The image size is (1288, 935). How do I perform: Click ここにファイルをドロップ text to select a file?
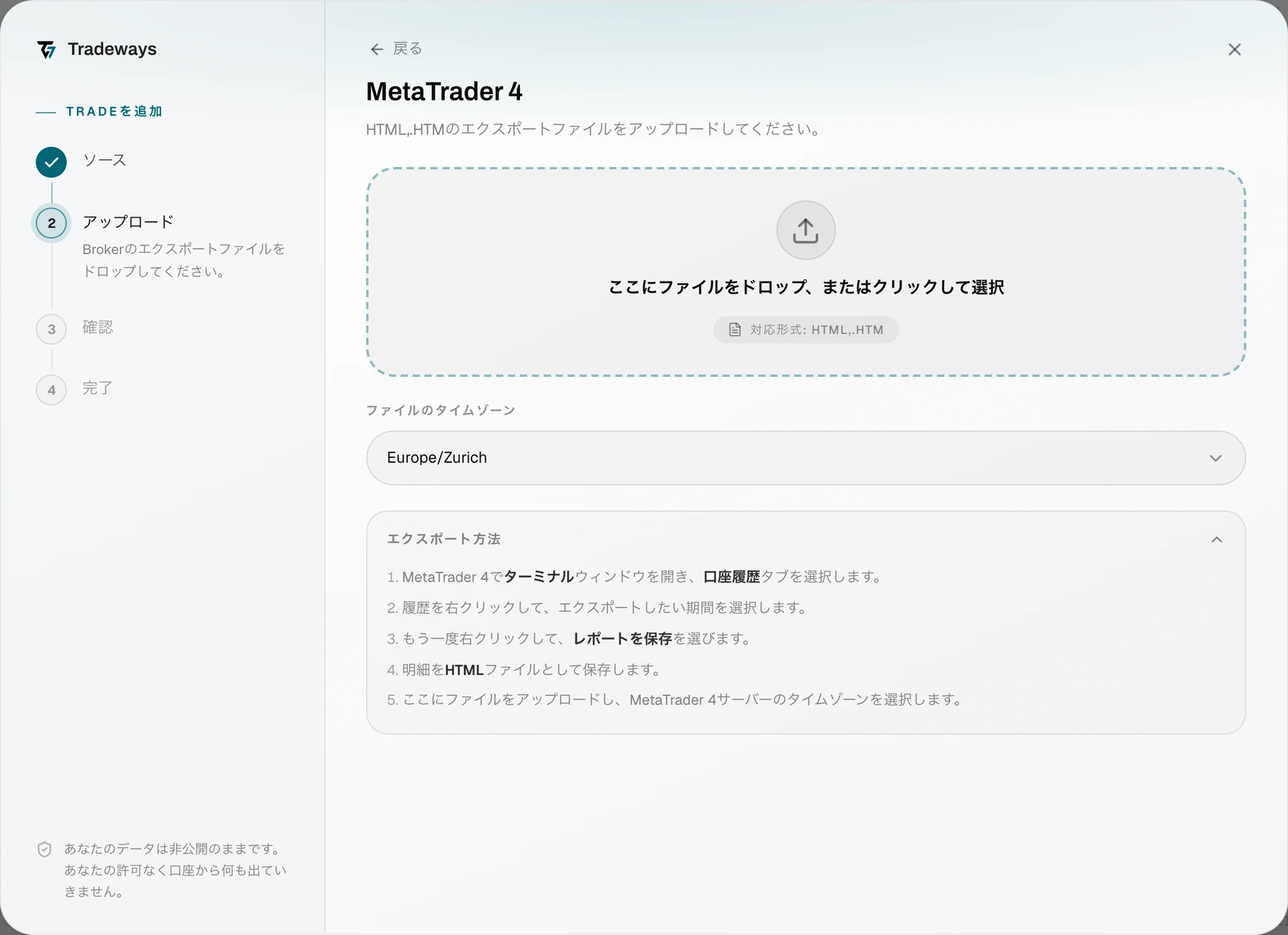pyautogui.click(x=806, y=287)
